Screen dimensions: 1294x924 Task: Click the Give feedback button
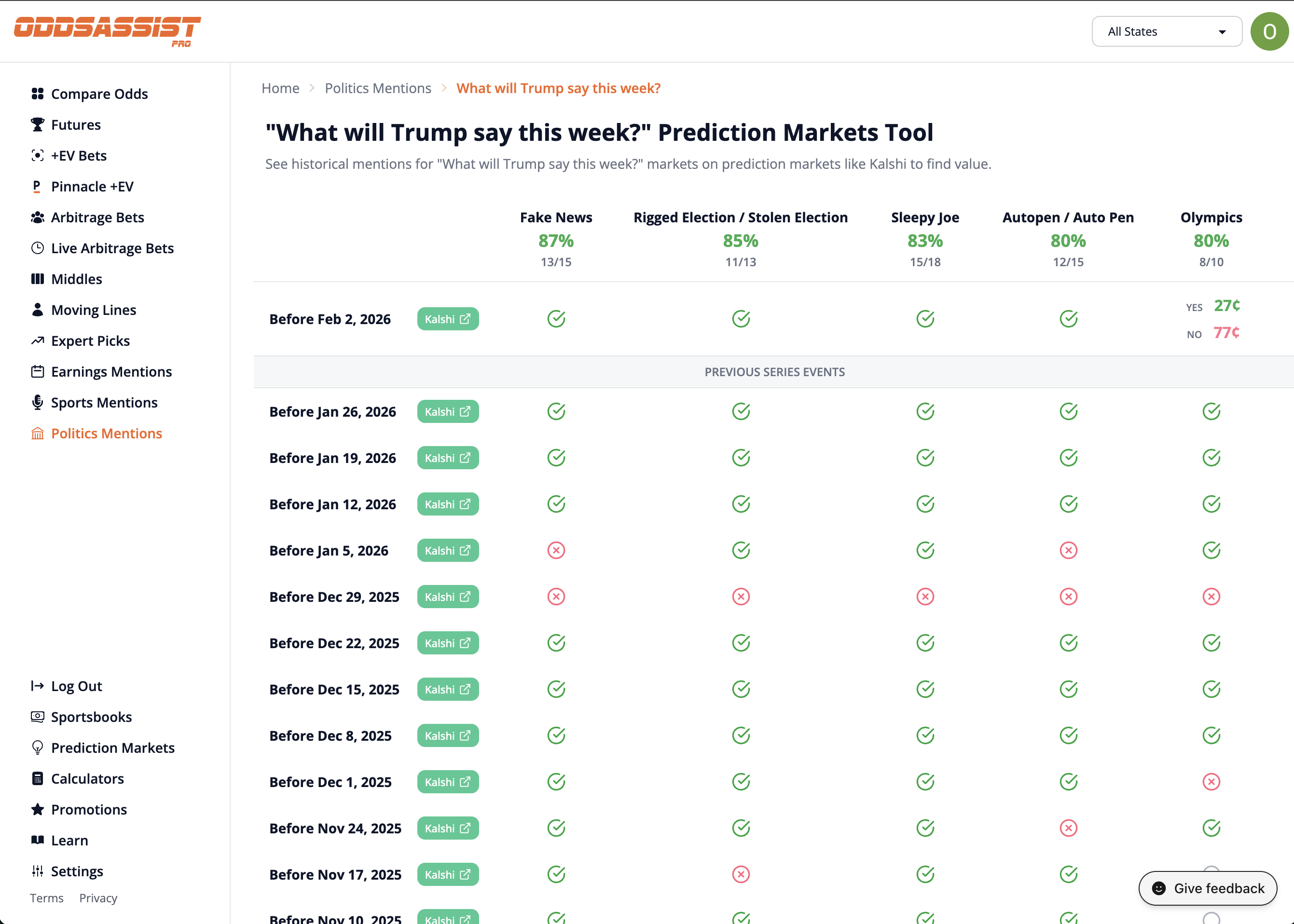point(1208,888)
